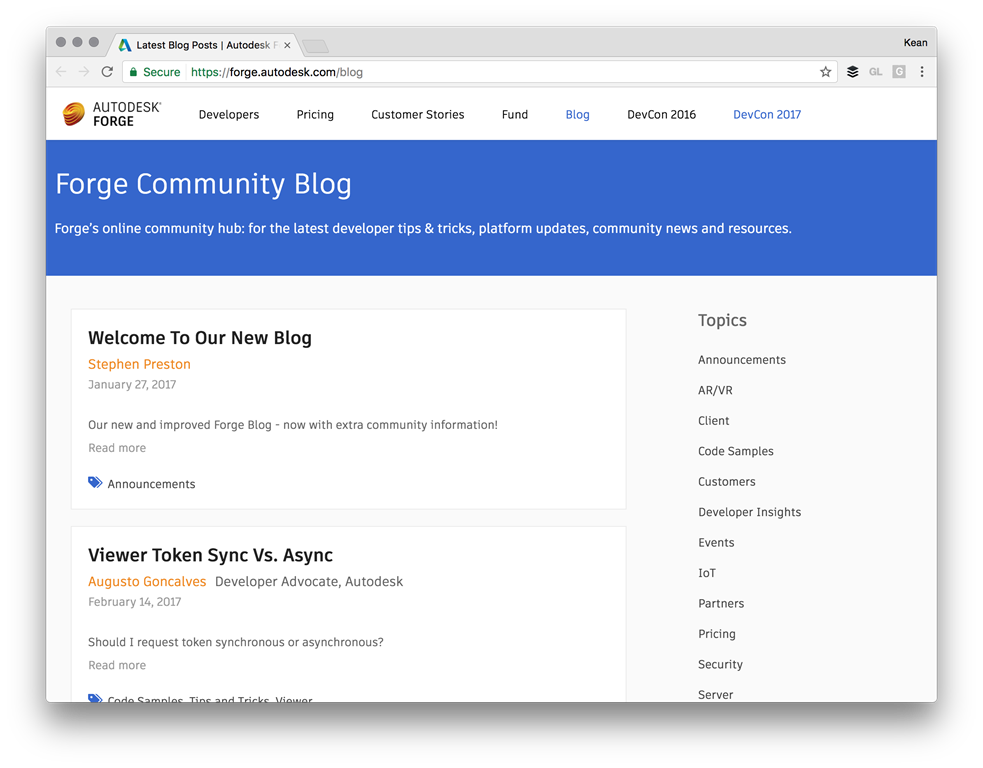Click the URL address bar

[500, 72]
